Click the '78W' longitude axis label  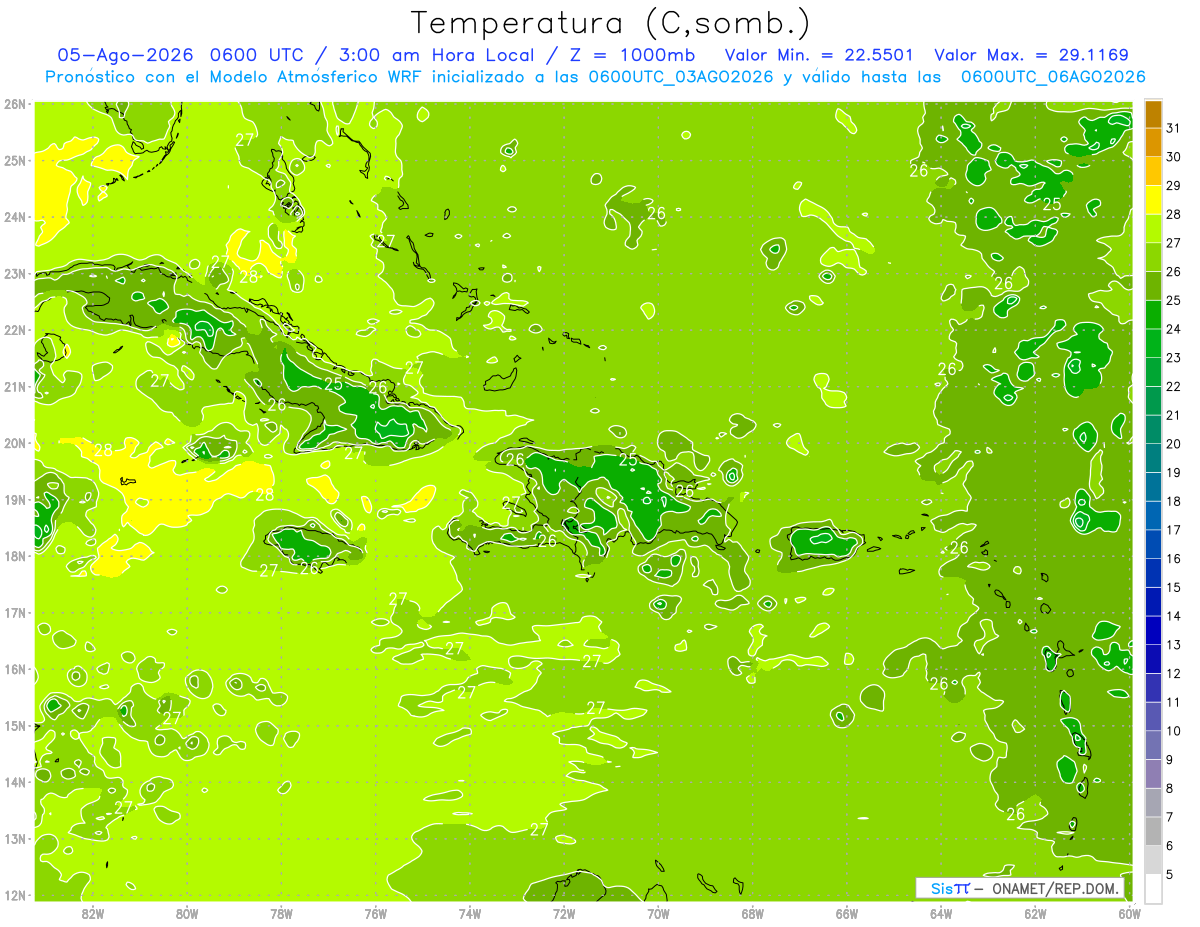pos(281,913)
